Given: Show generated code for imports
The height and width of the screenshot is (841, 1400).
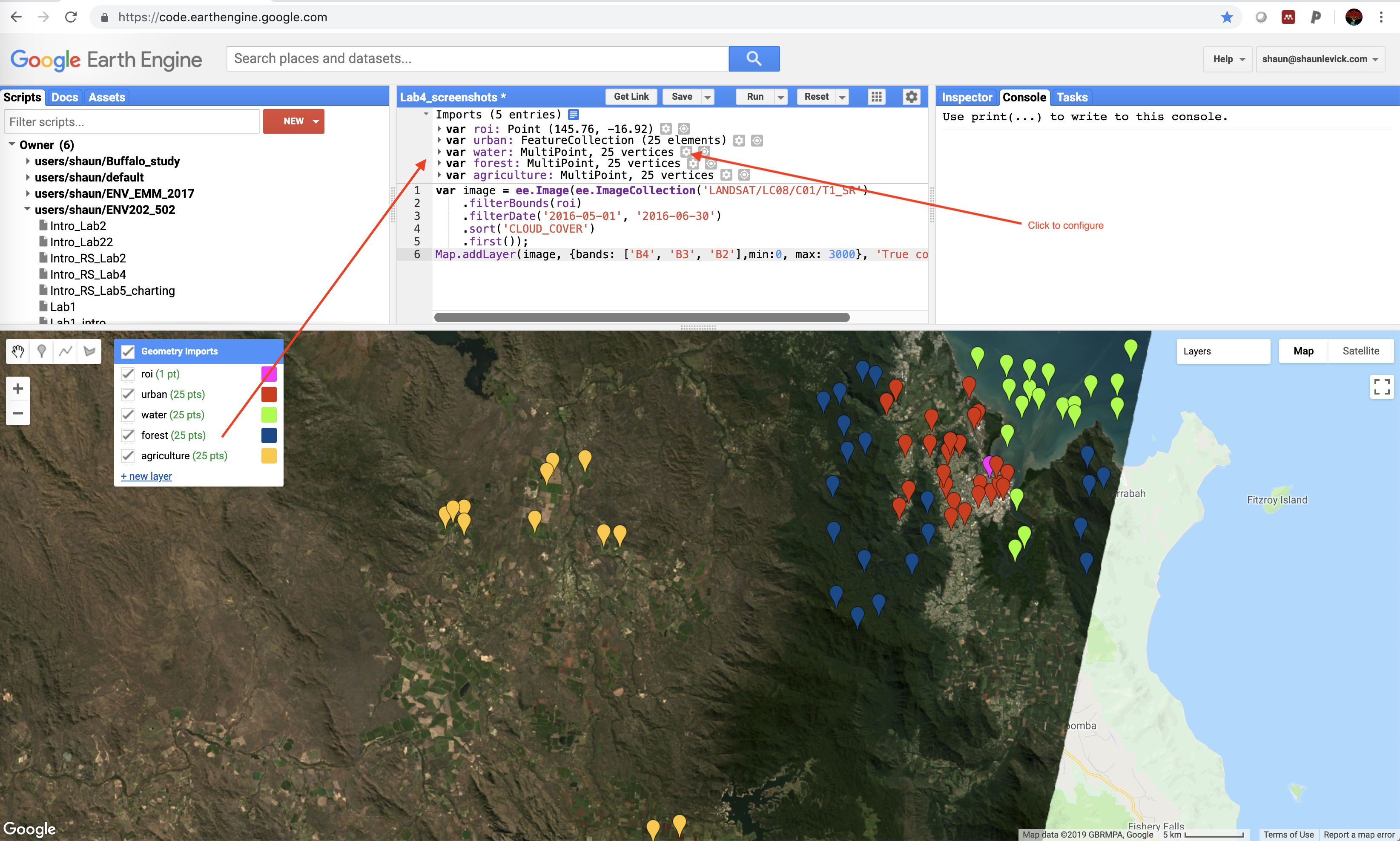Looking at the screenshot, I should tap(574, 115).
